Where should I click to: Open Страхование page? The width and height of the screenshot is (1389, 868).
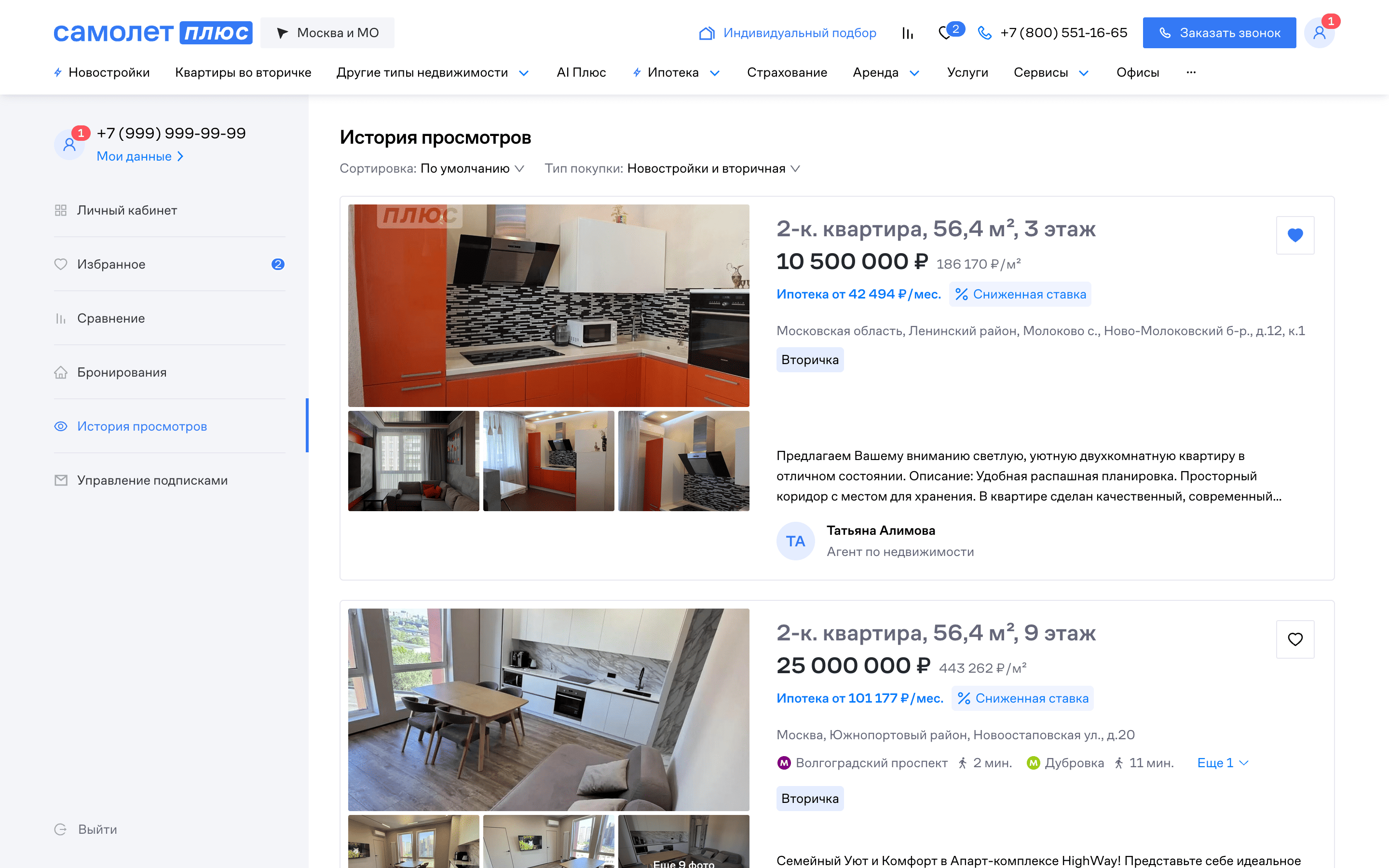point(787,72)
